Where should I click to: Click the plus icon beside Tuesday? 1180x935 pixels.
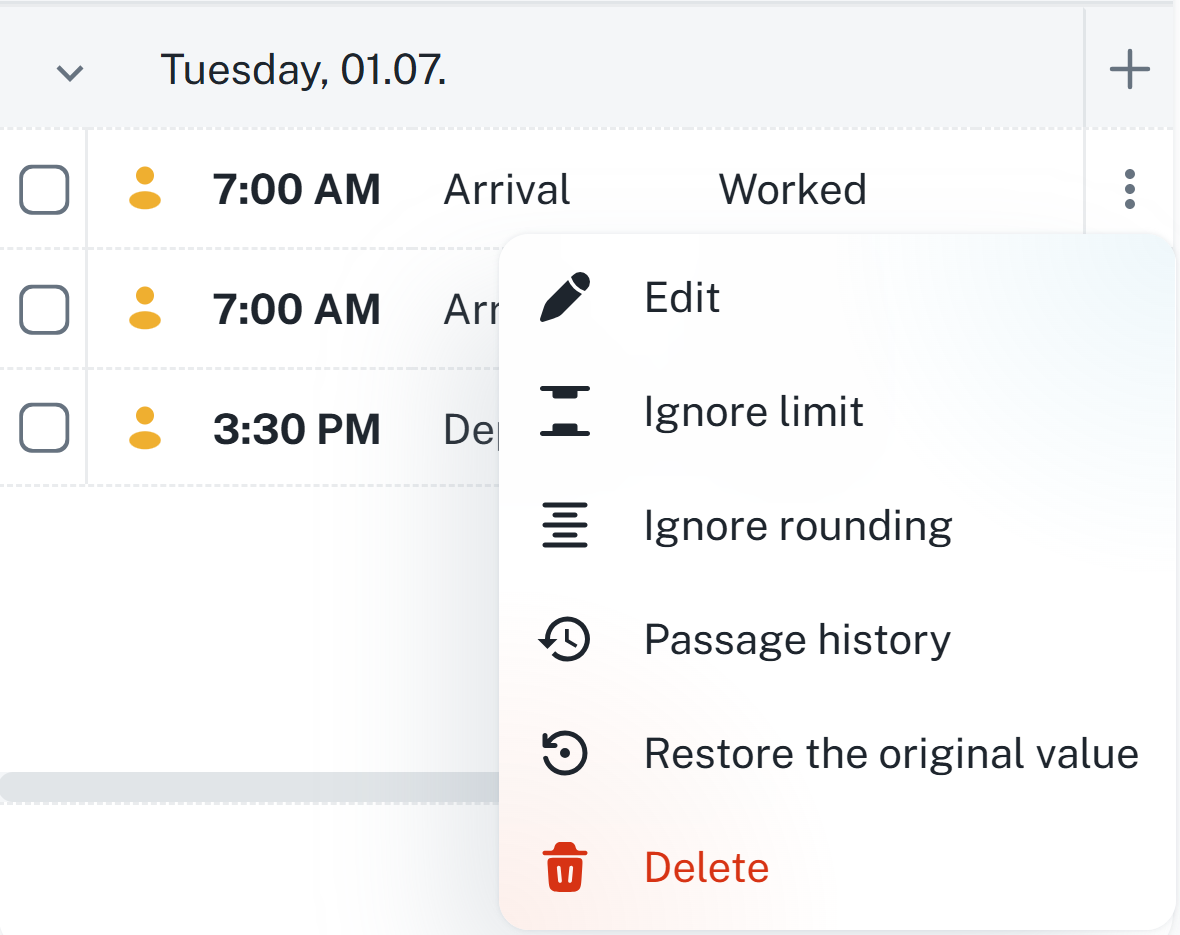(x=1129, y=70)
